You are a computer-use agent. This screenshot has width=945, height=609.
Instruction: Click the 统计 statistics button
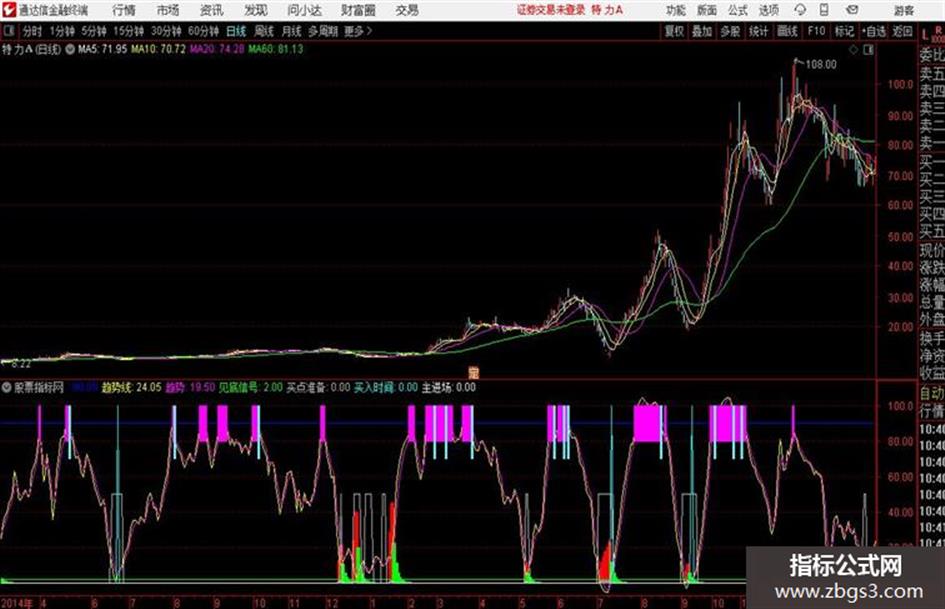758,31
